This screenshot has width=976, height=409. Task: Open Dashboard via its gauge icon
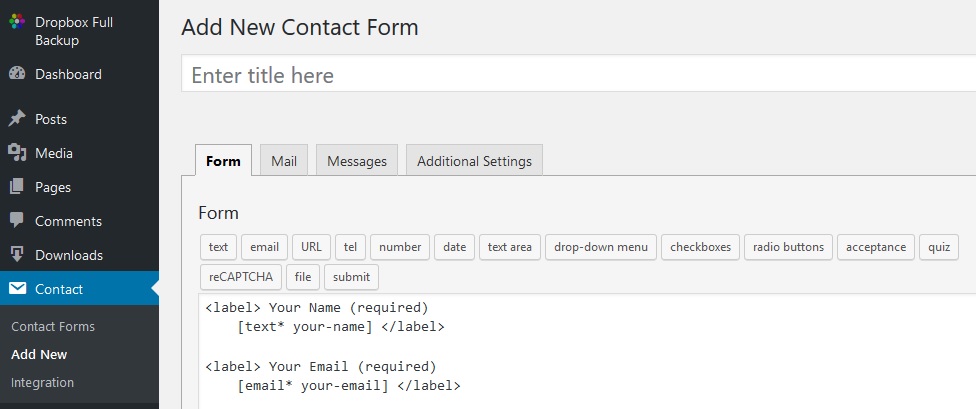point(17,73)
